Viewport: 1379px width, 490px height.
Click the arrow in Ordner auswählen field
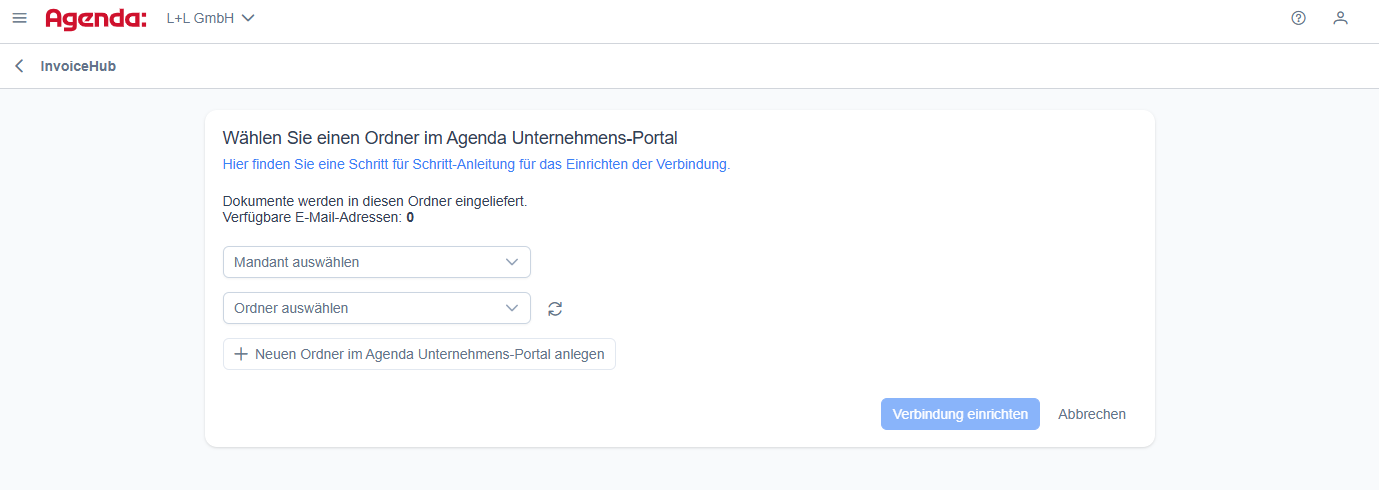512,308
